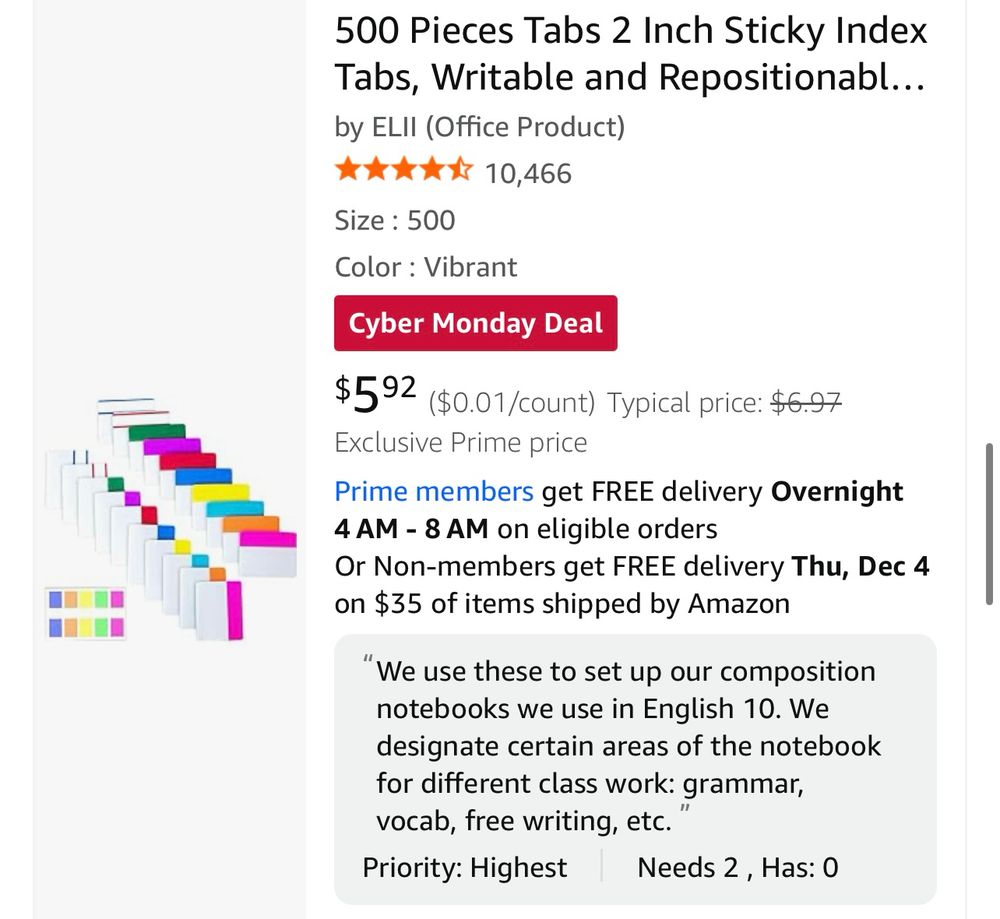This screenshot has width=1000, height=919.
Task: Follow the Prime members link
Action: pos(434,491)
